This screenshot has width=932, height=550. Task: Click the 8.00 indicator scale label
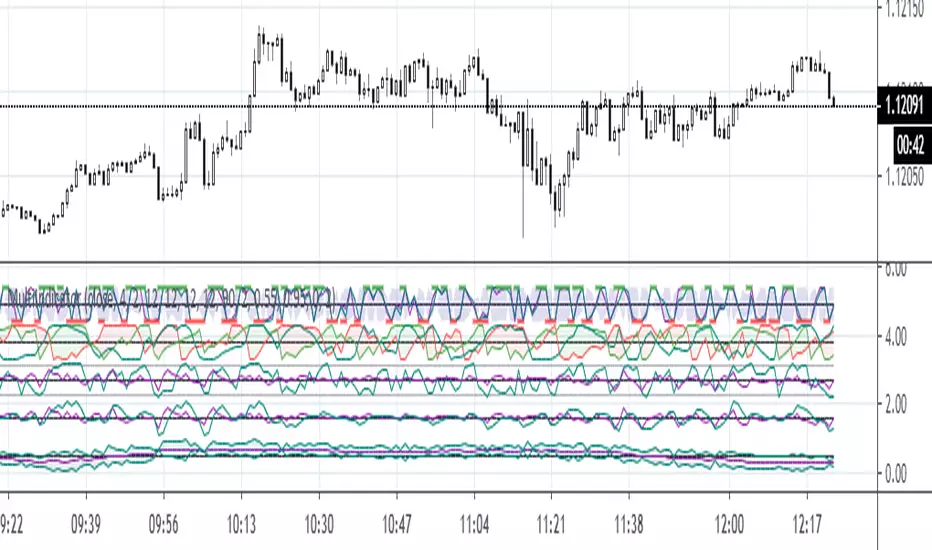[x=896, y=269]
